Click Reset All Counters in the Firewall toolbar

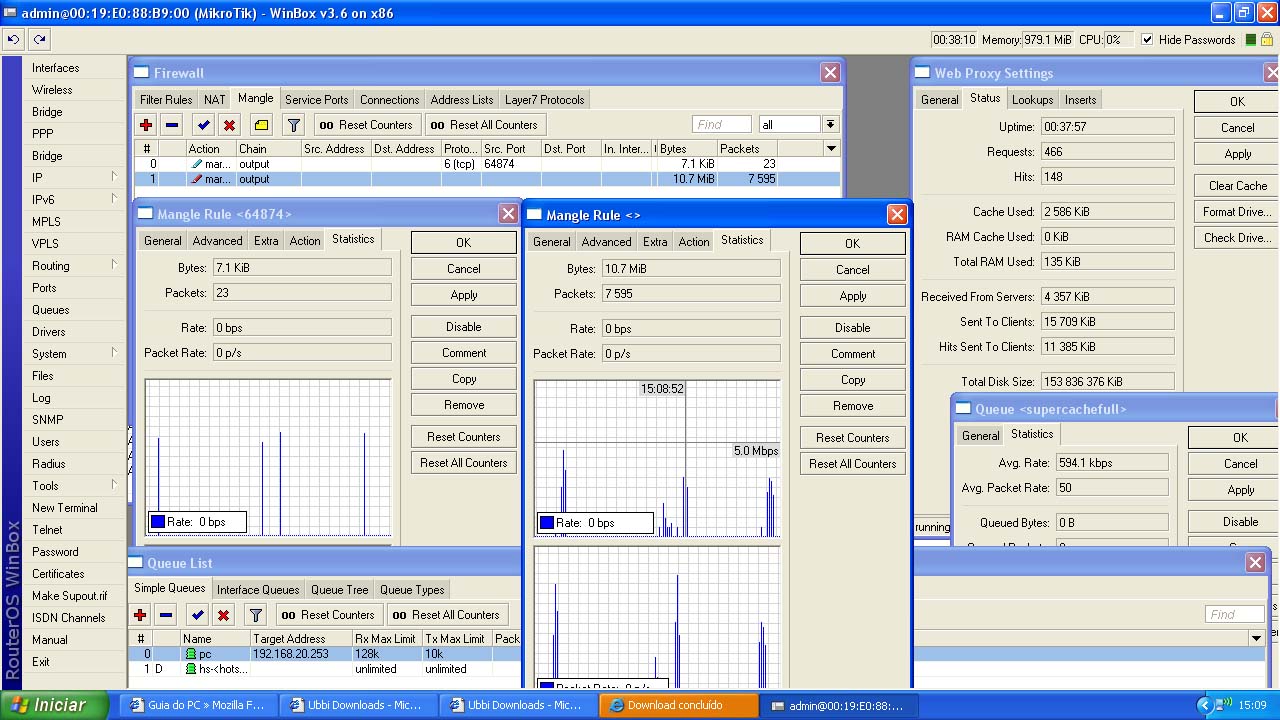484,125
